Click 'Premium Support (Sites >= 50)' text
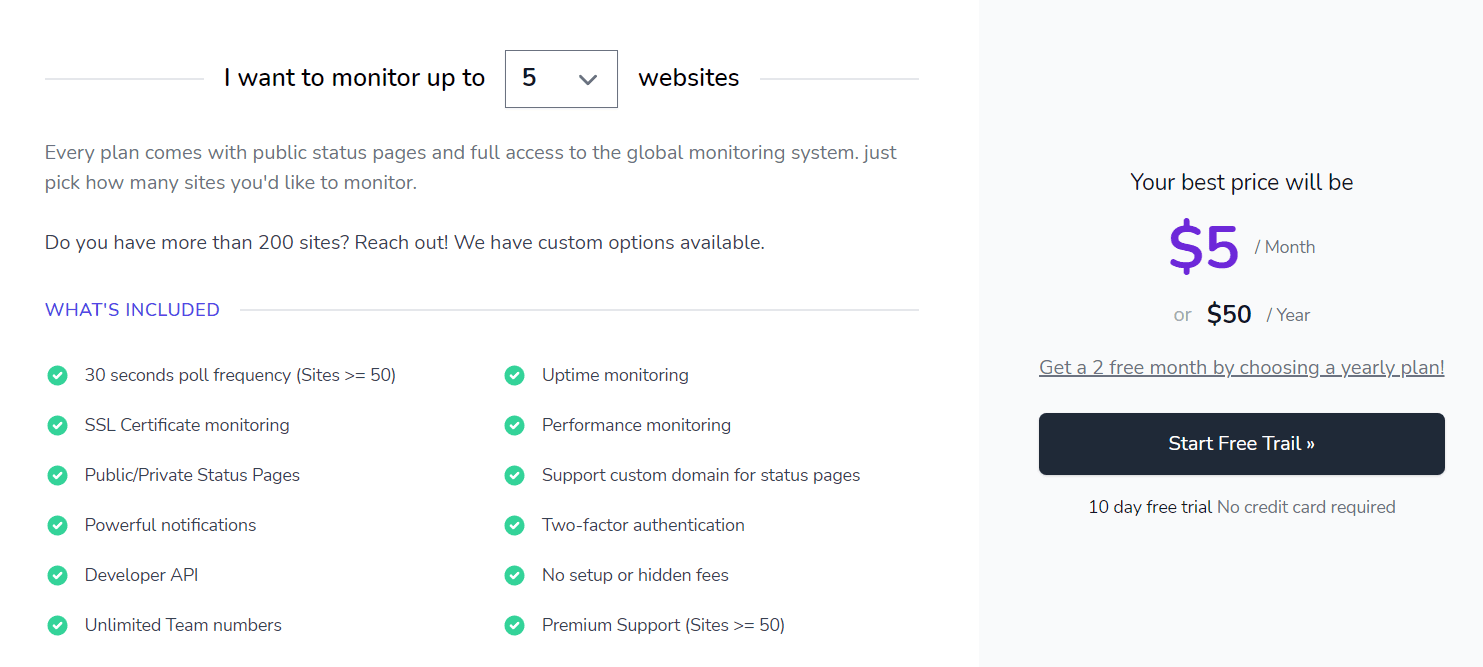The image size is (1483, 667). point(663,625)
